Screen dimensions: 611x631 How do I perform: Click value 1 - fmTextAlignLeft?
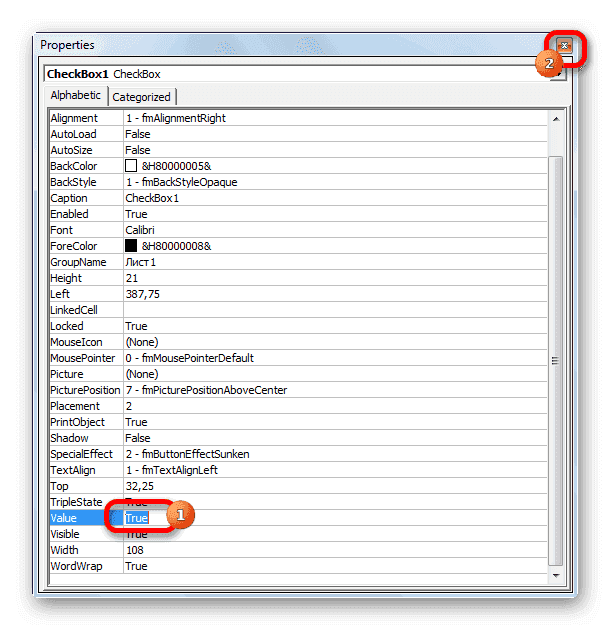[171, 470]
